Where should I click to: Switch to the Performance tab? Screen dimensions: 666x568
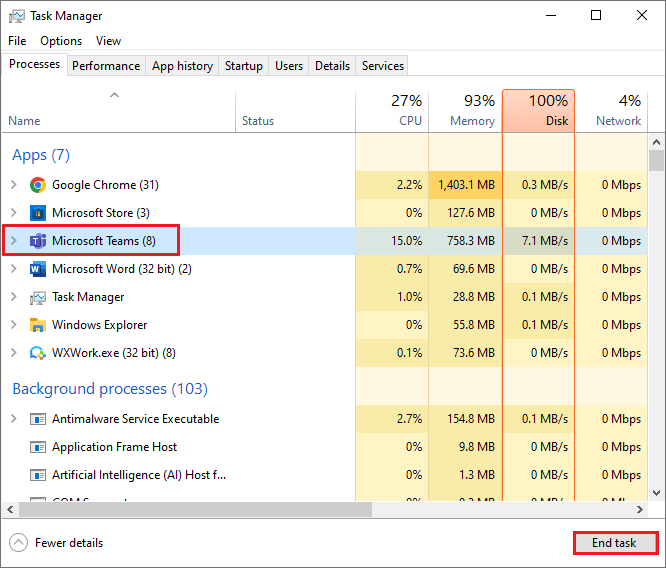(x=106, y=66)
